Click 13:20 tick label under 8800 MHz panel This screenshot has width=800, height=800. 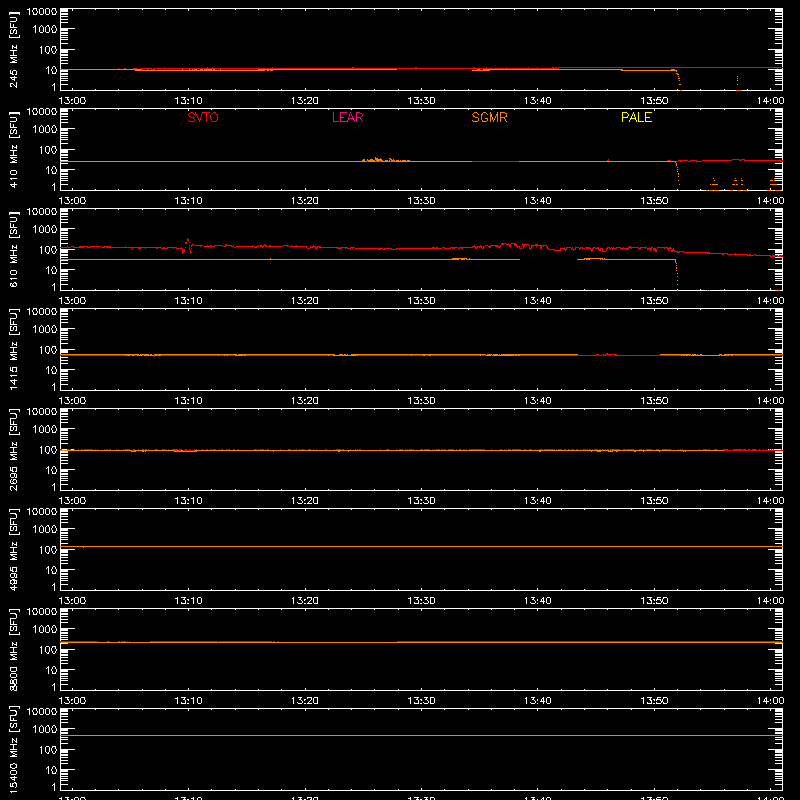(305, 701)
